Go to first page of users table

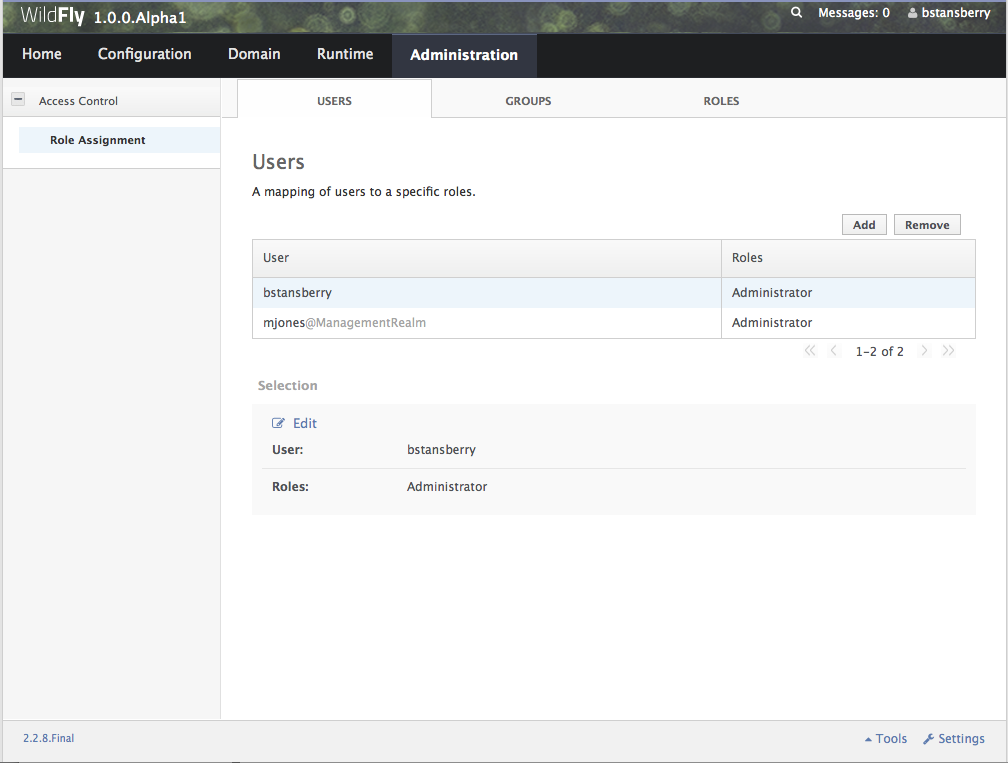pos(810,351)
